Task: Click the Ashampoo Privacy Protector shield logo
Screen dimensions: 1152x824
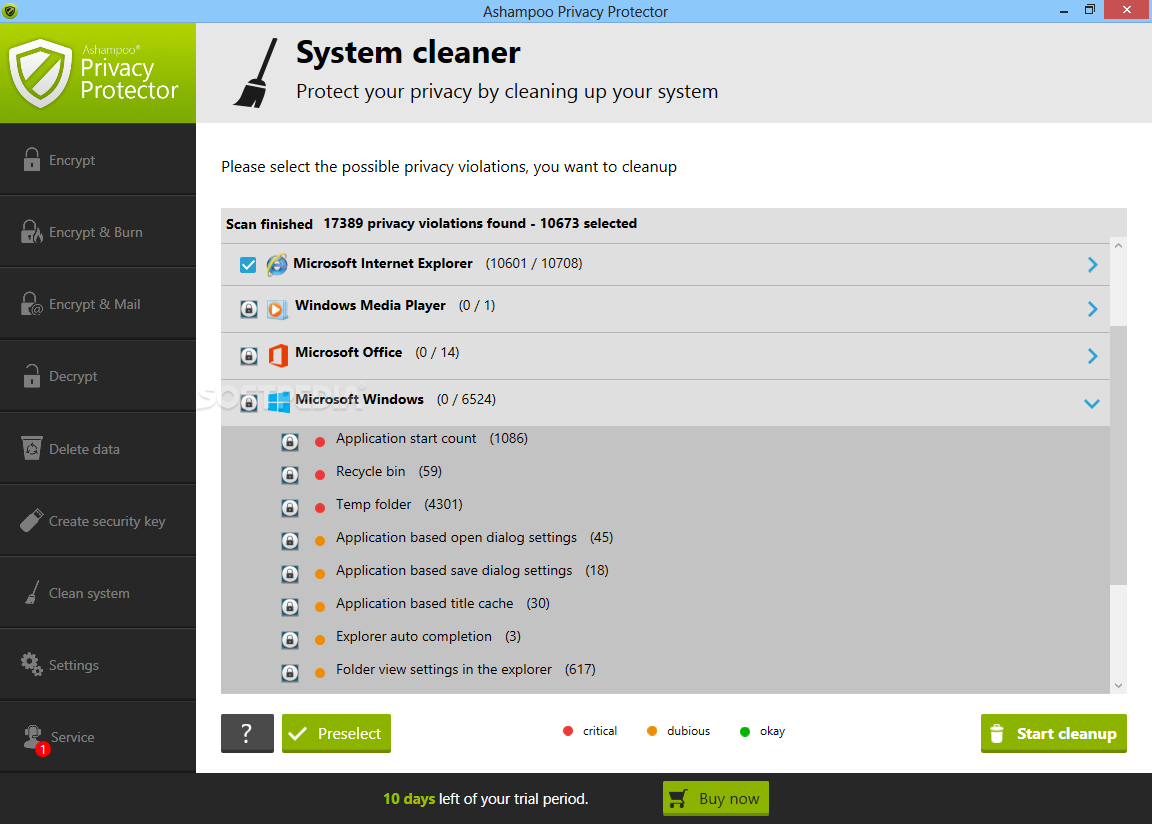Action: click(40, 73)
